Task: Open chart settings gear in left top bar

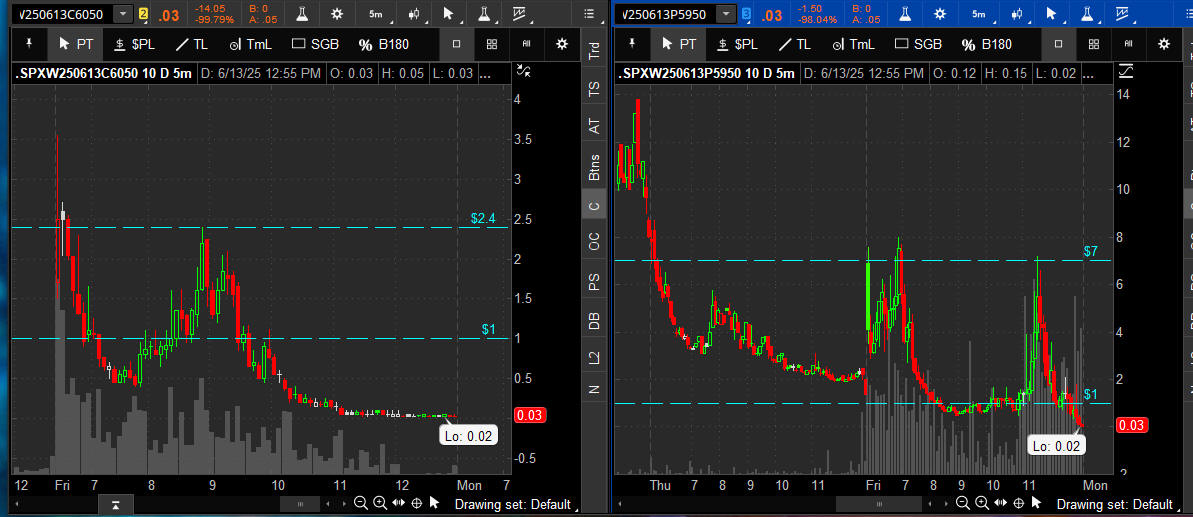Action: click(337, 14)
